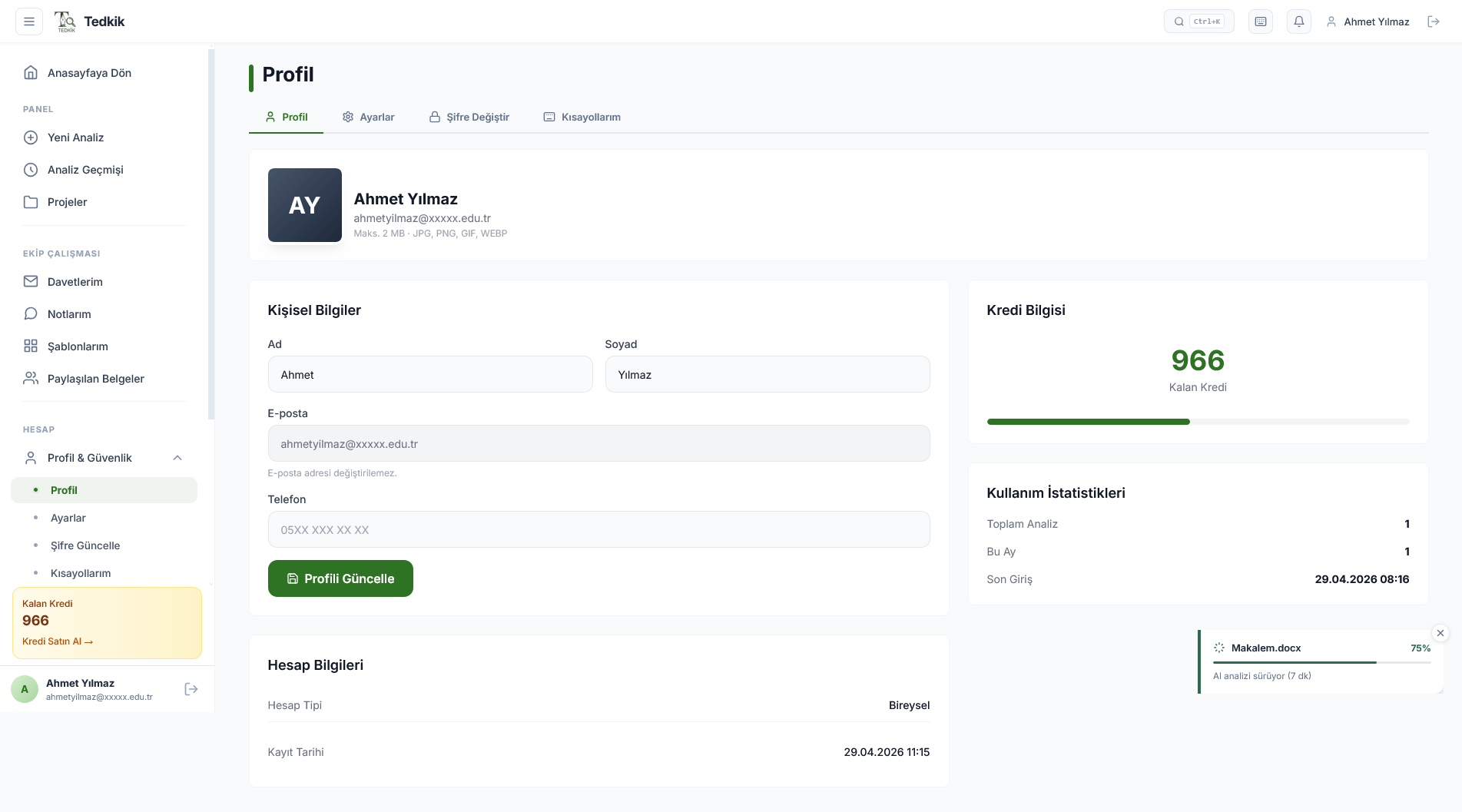Click the Bireysel account type value
This screenshot has width=1462, height=812.
[909, 705]
